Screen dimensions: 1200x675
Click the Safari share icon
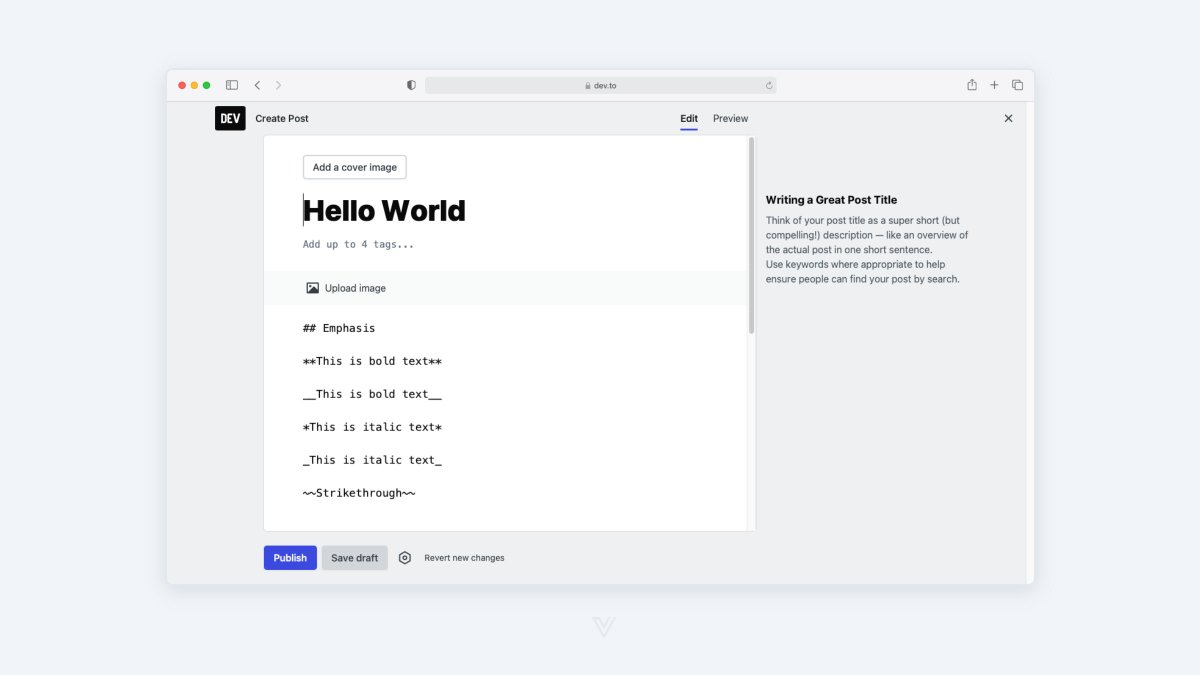(x=971, y=85)
